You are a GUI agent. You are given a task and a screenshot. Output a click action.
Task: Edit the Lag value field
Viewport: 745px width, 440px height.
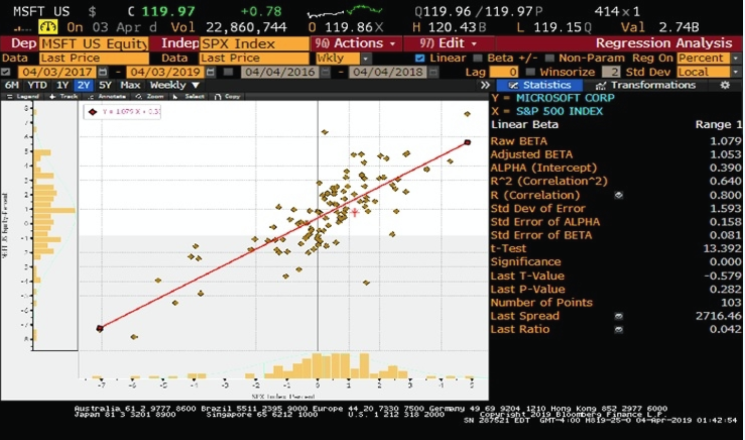504,72
